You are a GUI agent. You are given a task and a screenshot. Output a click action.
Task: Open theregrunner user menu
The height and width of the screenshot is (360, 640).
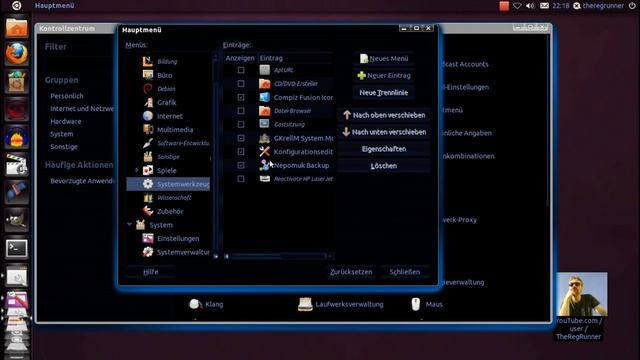tap(598, 6)
